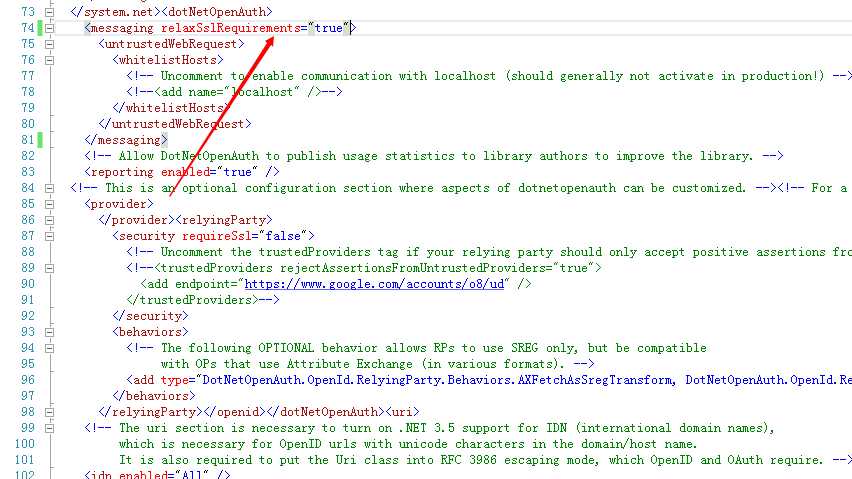Click the closing whitelistHosts tag

click(171, 108)
